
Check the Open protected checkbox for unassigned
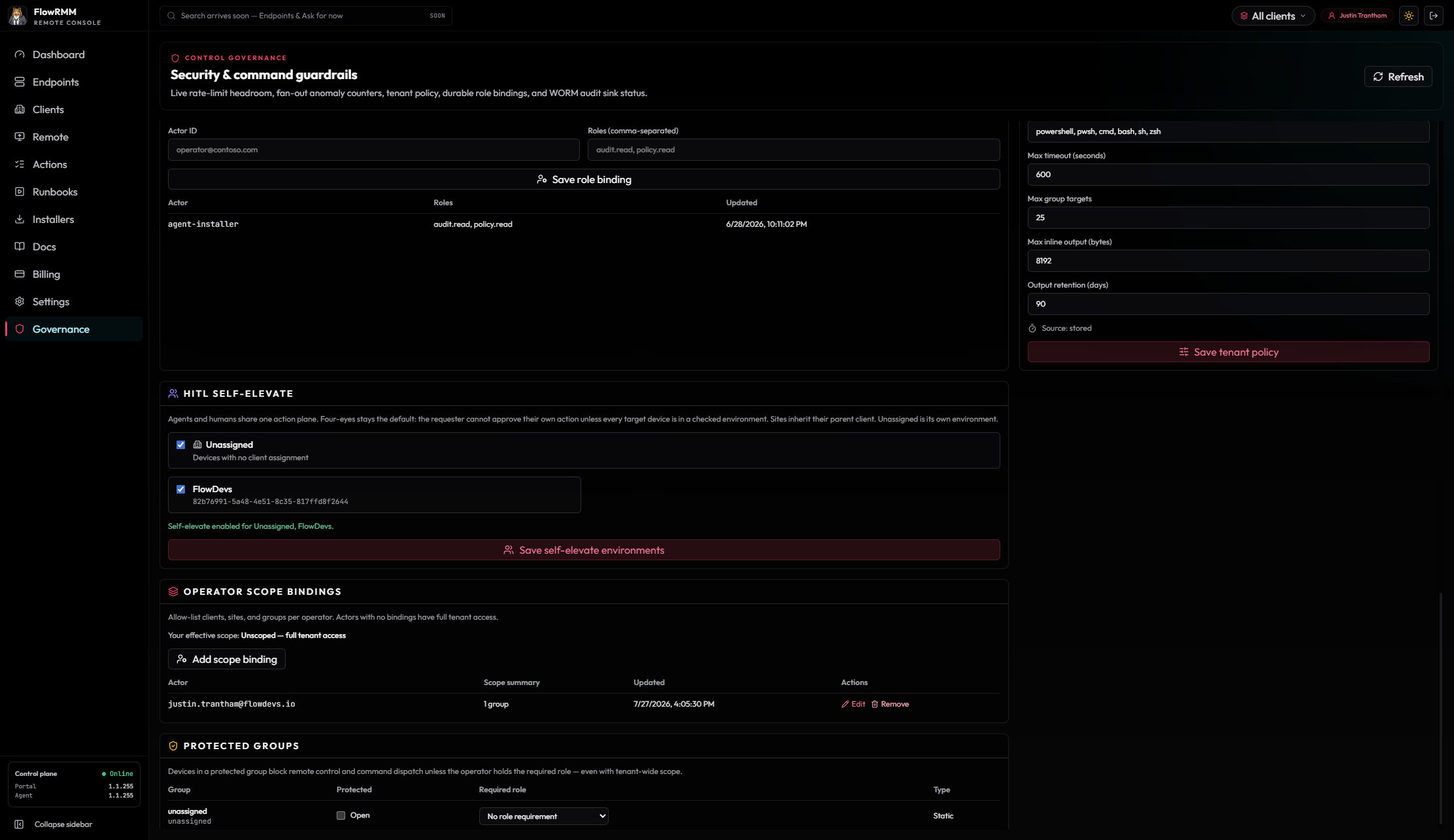(x=341, y=815)
